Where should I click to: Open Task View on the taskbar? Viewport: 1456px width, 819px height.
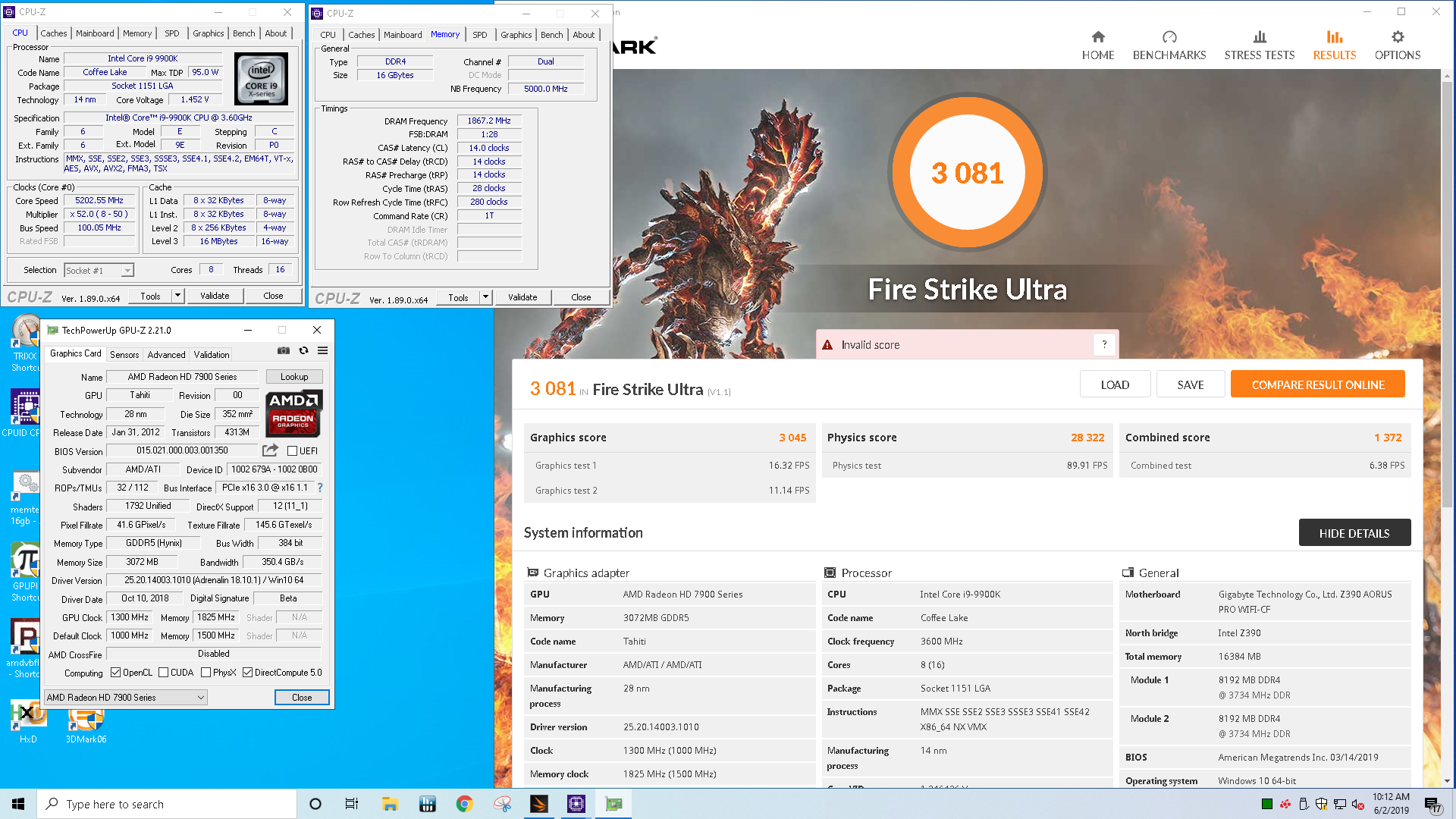(x=352, y=804)
